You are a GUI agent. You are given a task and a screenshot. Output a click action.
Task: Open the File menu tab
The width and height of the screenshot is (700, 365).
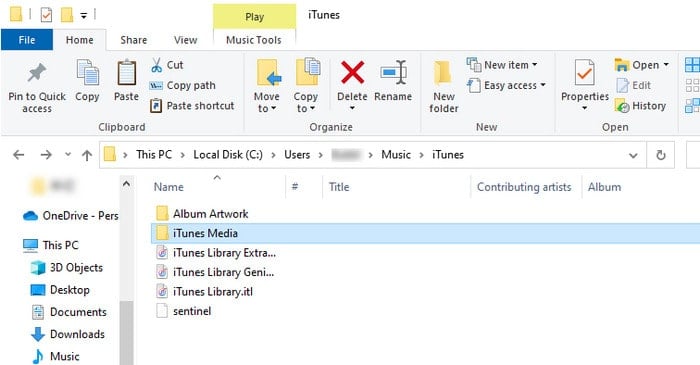tap(27, 40)
